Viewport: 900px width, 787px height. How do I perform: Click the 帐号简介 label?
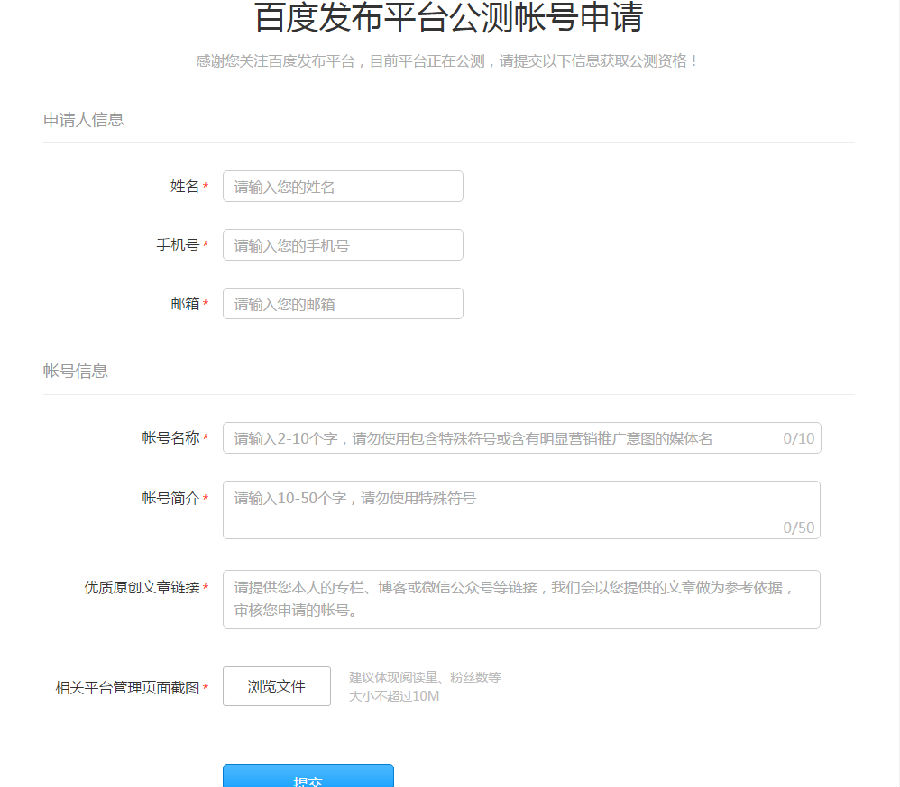tap(170, 498)
